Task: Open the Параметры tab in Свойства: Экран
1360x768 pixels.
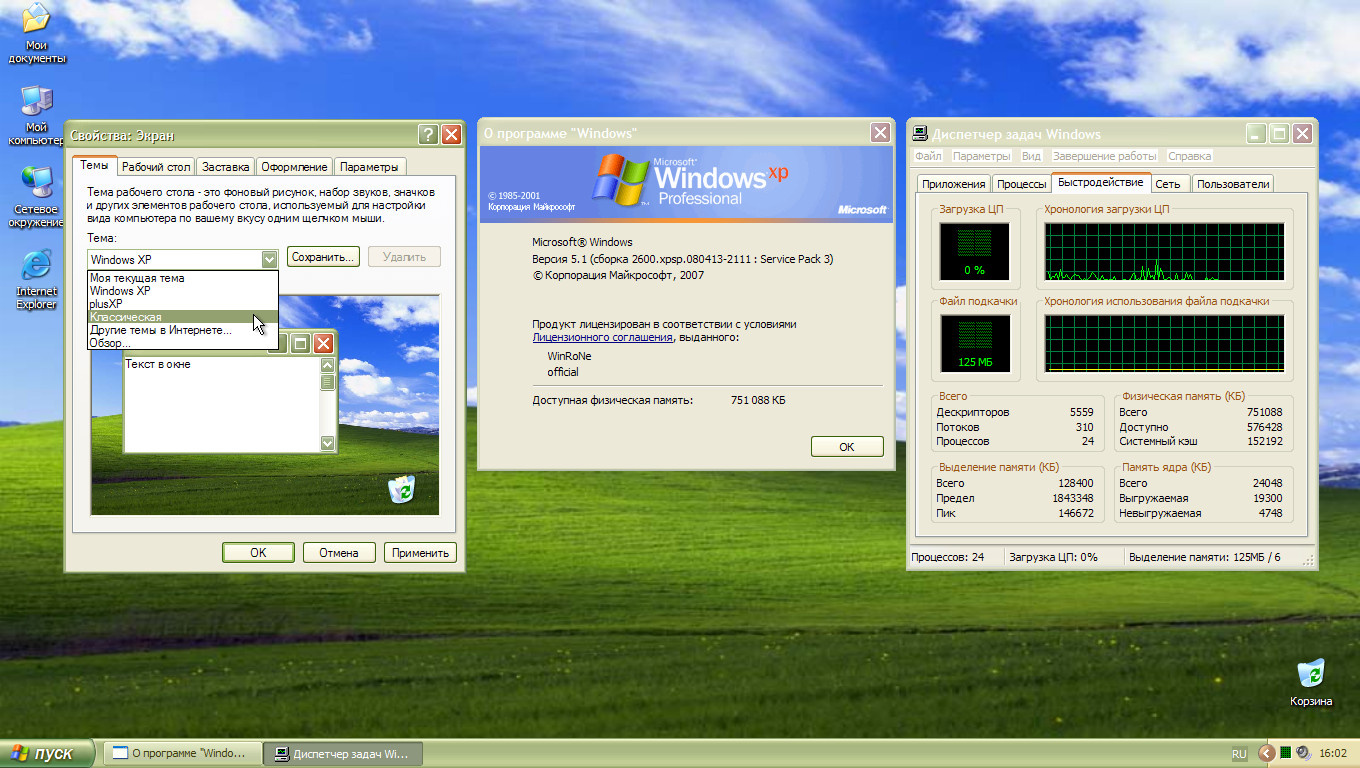Action: tap(369, 167)
